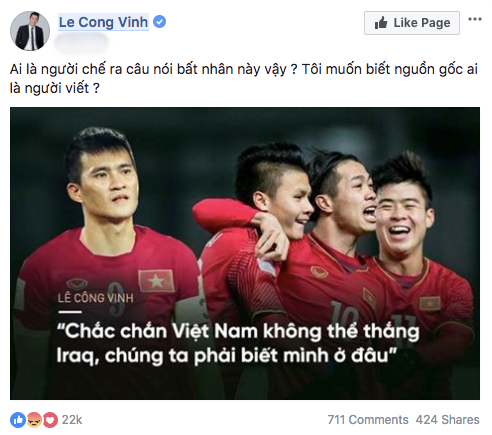Select the angry face reaction icon
This screenshot has width=492, height=435.
click(x=34, y=420)
